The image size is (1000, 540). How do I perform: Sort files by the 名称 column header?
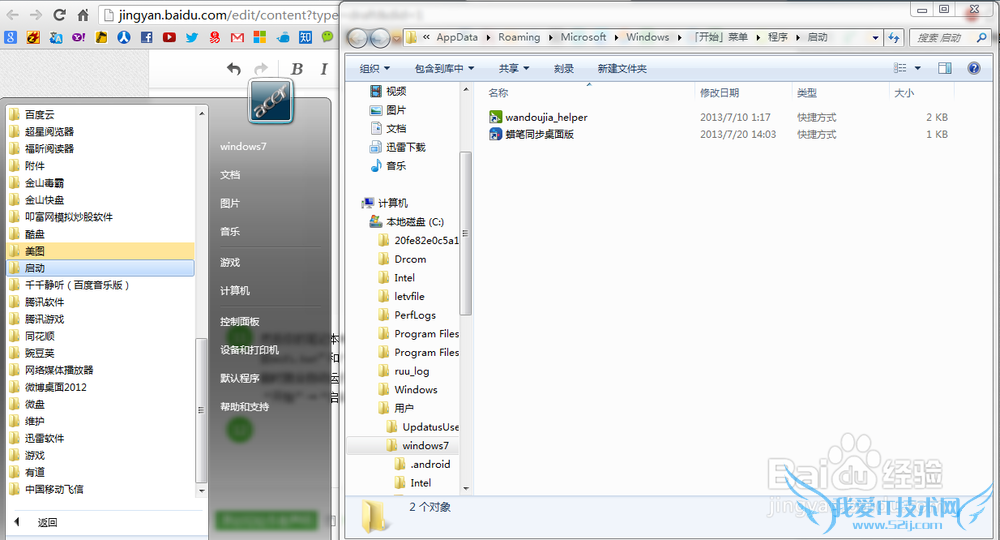(x=498, y=92)
